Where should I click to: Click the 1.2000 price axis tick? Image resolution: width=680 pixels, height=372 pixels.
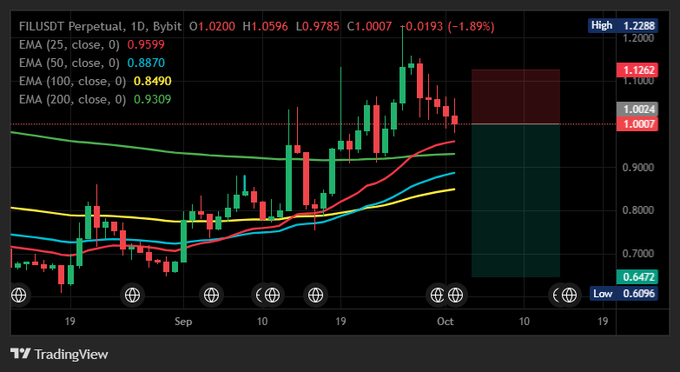(x=638, y=38)
